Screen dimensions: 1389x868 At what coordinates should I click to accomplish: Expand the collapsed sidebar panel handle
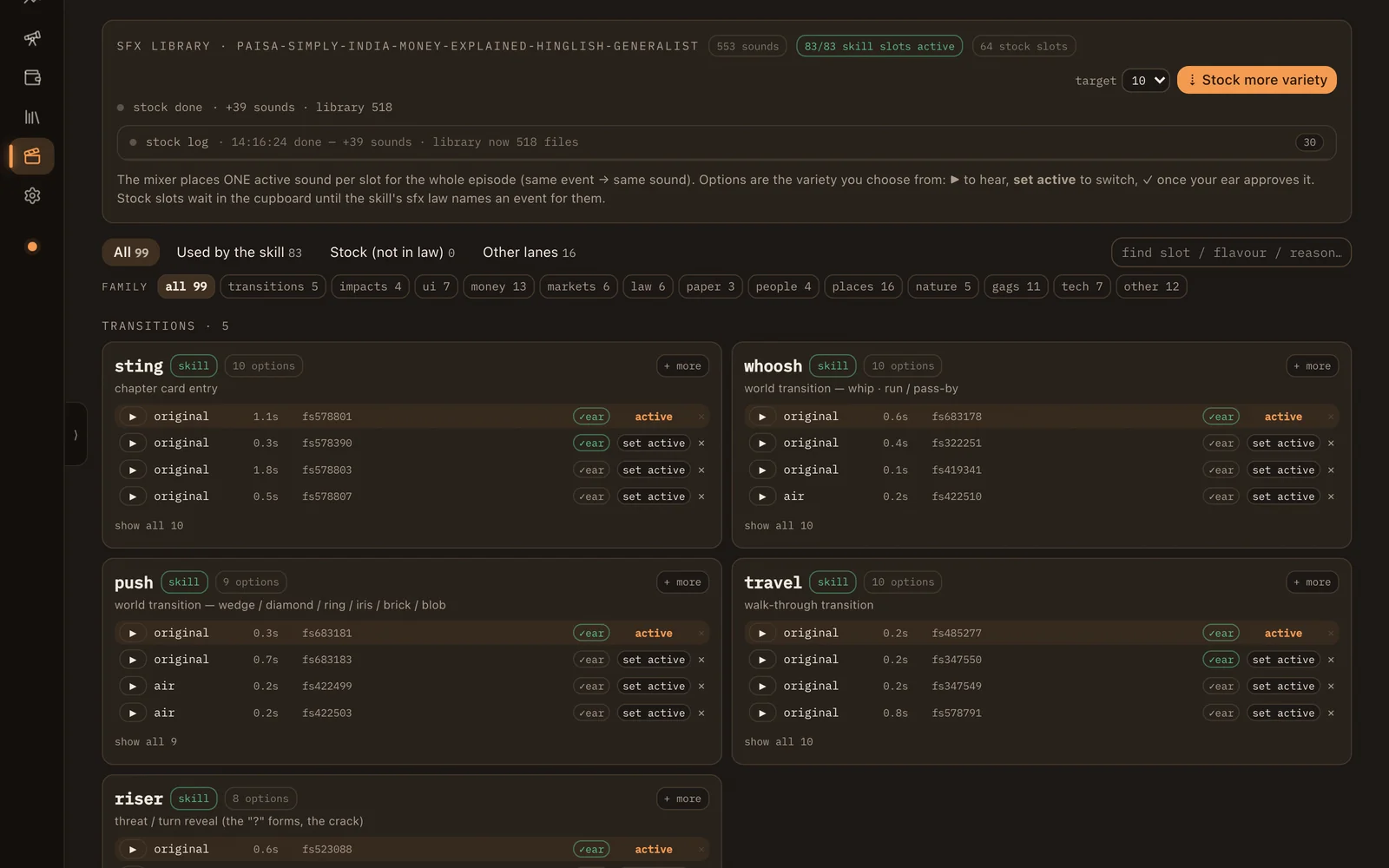click(76, 434)
